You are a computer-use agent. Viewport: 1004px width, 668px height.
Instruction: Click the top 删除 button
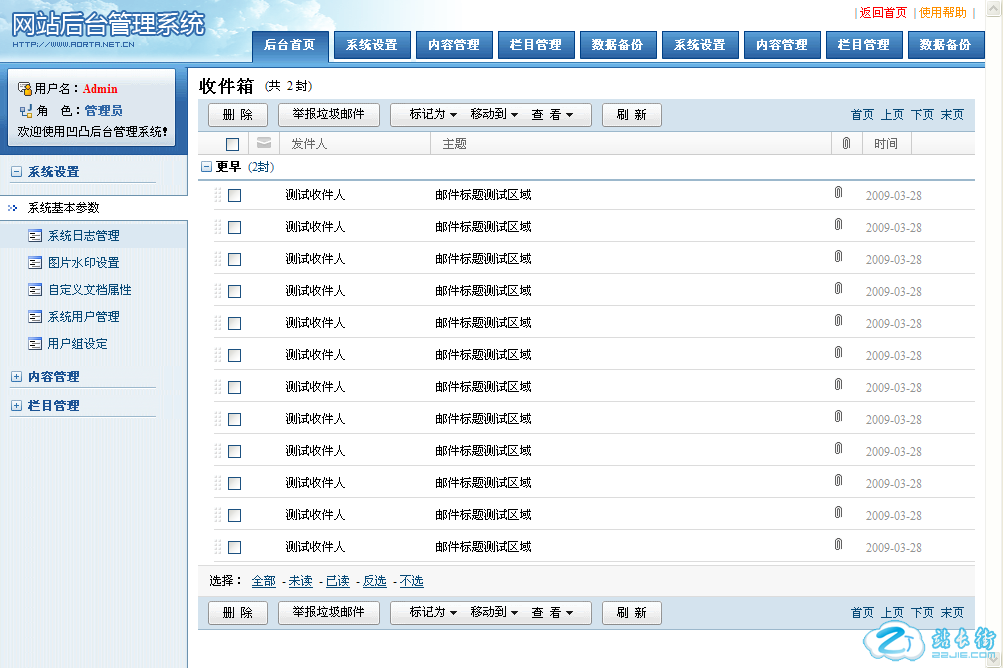tap(238, 115)
